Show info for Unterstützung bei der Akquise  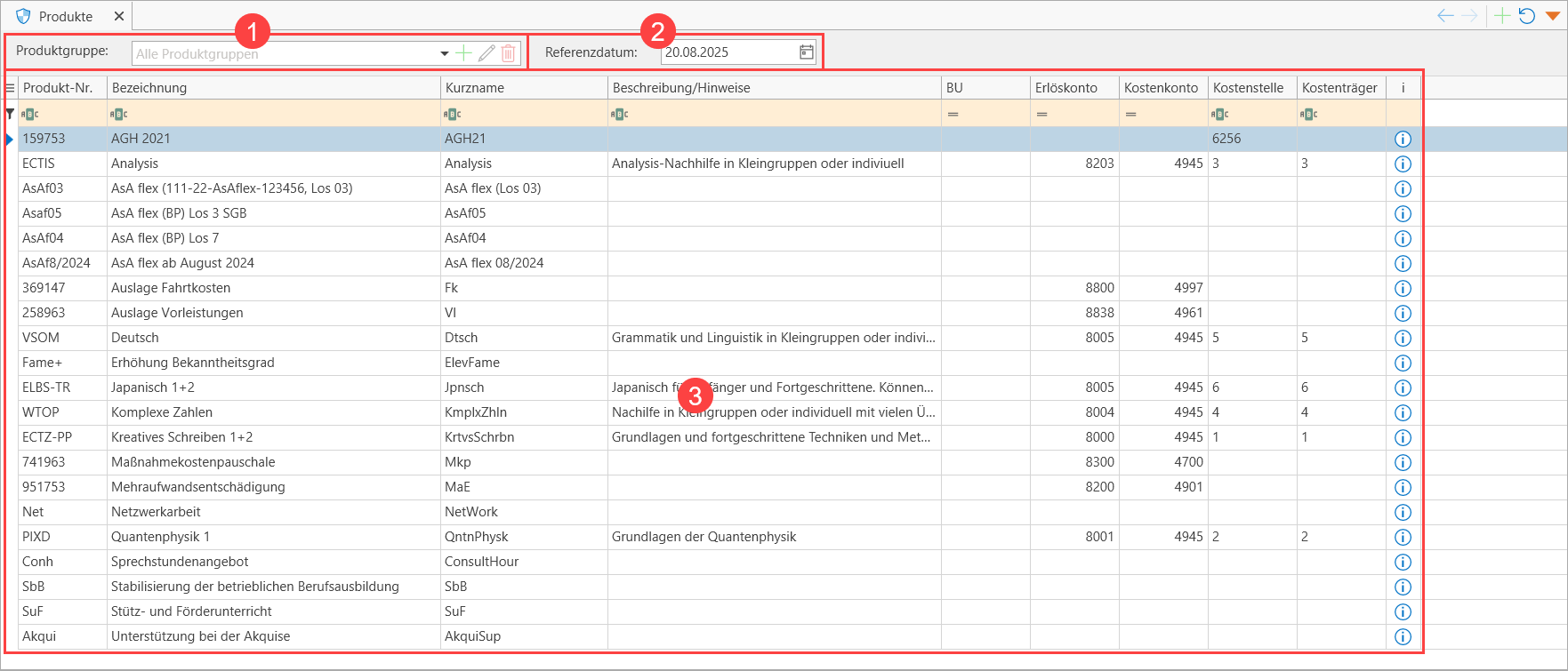(x=1403, y=636)
